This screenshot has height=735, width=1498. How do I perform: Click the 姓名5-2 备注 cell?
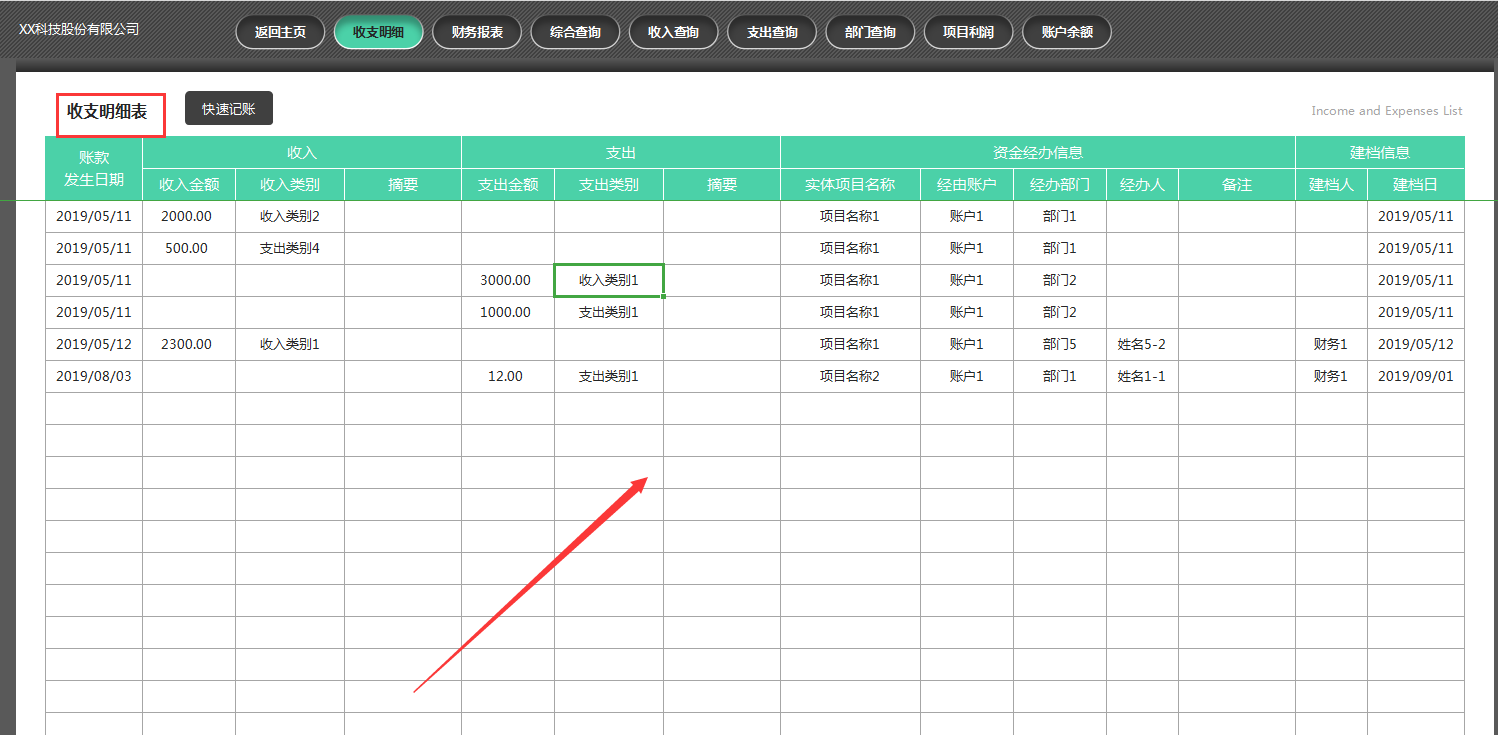(x=1142, y=344)
